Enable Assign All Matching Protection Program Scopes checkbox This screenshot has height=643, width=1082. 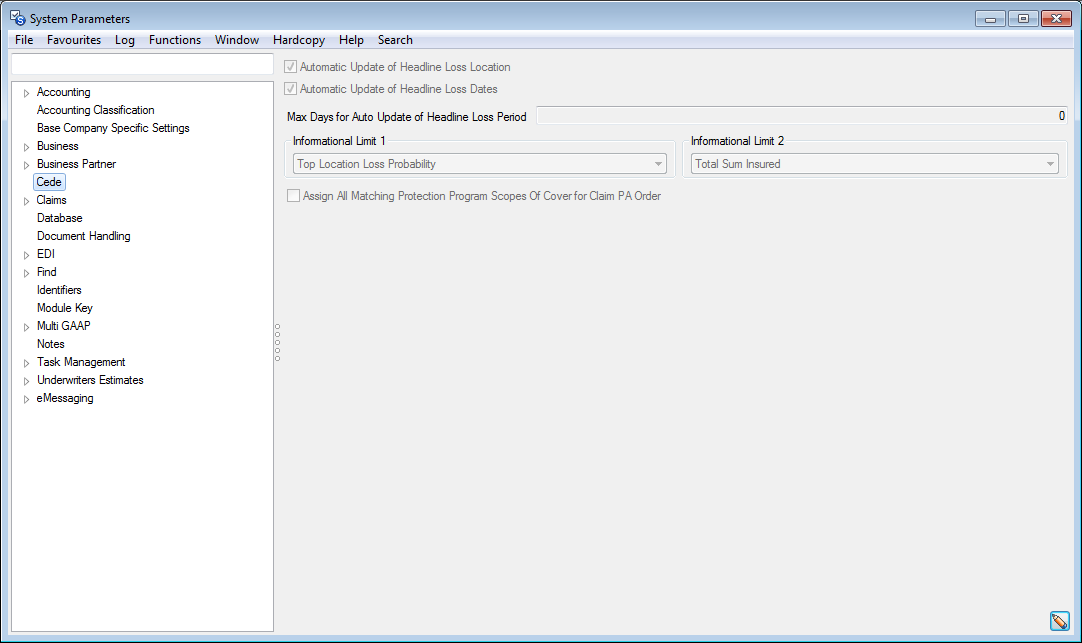point(294,196)
